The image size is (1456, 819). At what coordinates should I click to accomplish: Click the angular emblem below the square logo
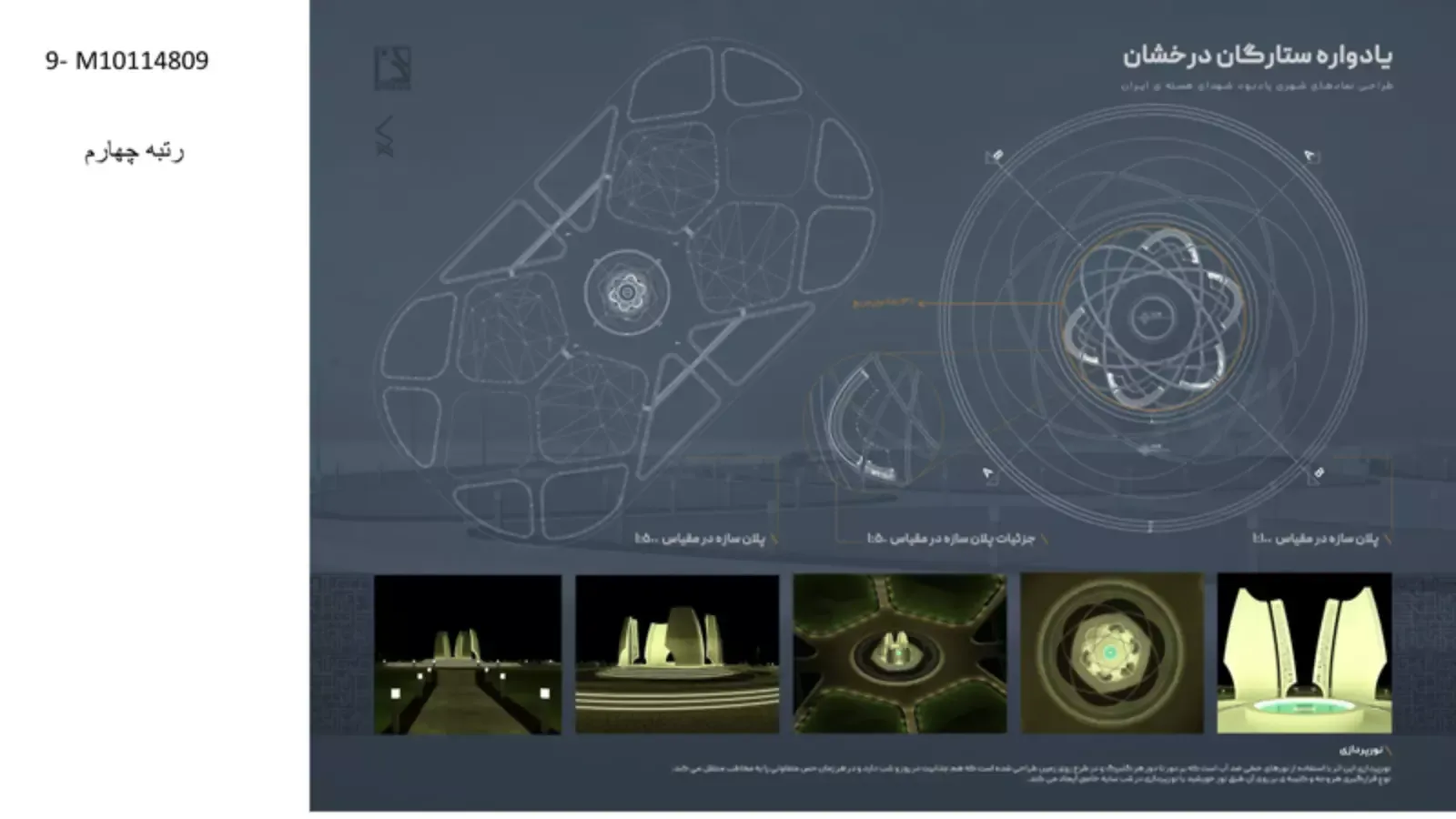(x=385, y=136)
